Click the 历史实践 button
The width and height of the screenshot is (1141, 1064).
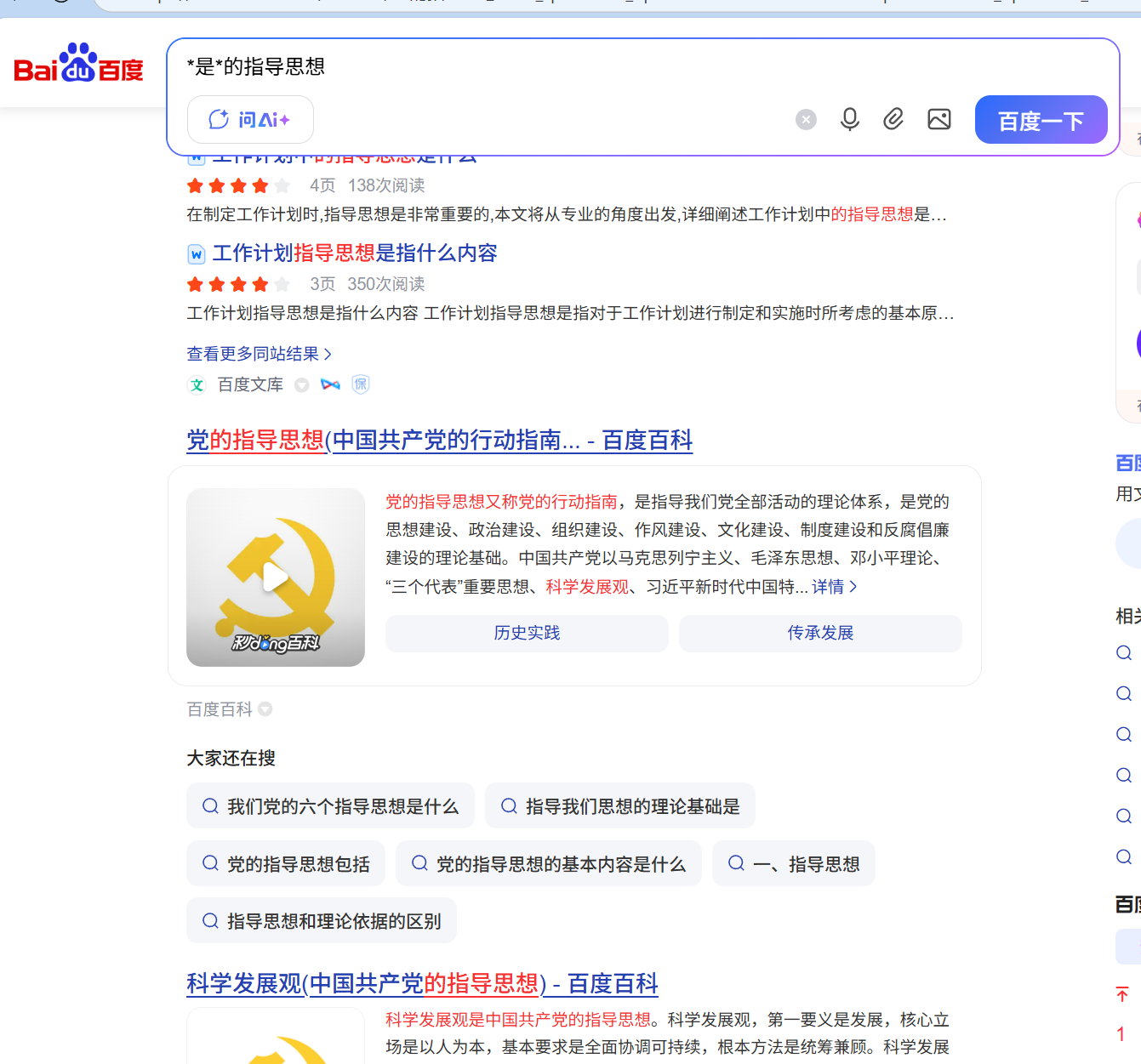(x=526, y=633)
